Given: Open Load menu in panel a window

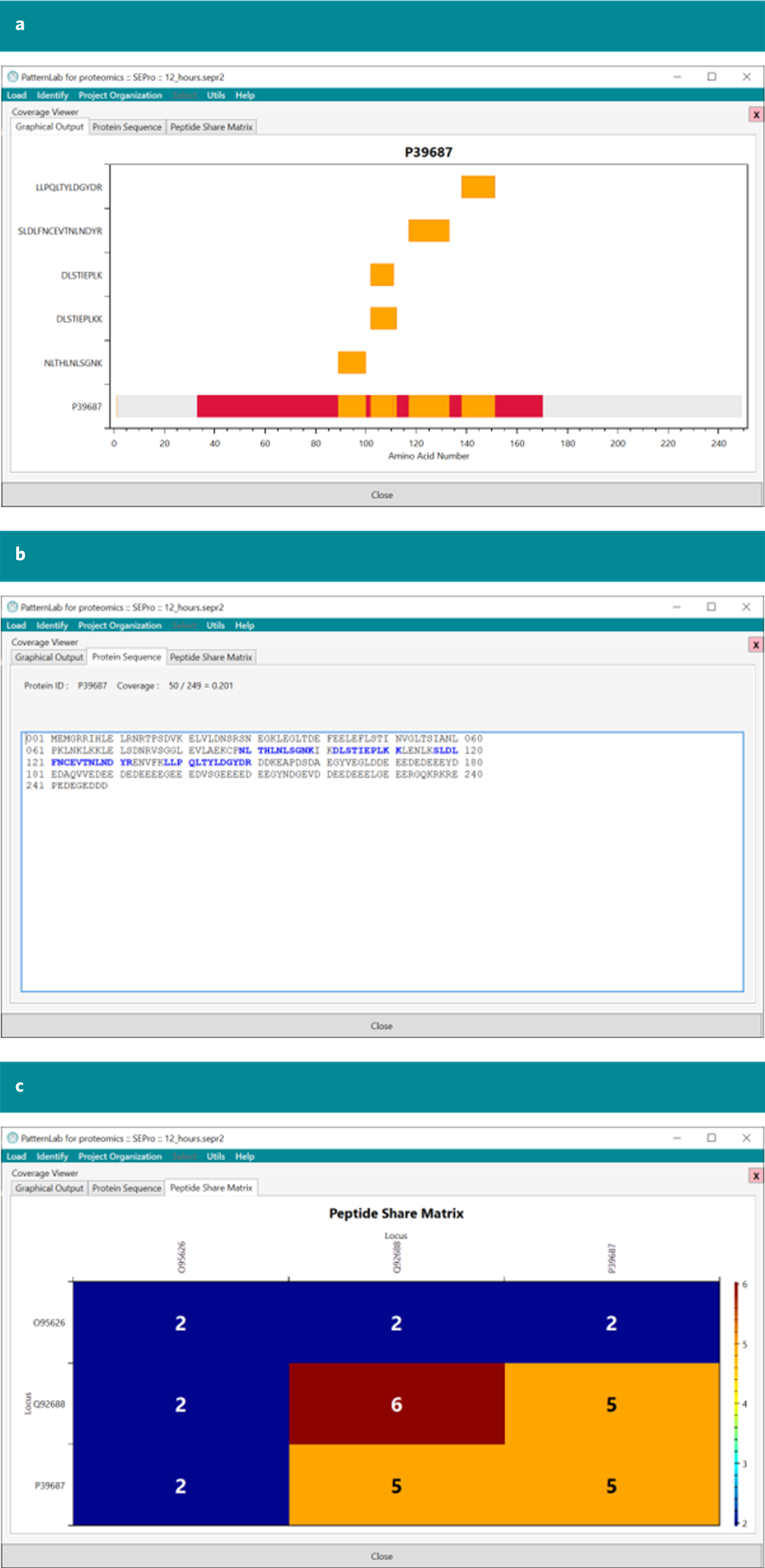Looking at the screenshot, I should pos(16,95).
